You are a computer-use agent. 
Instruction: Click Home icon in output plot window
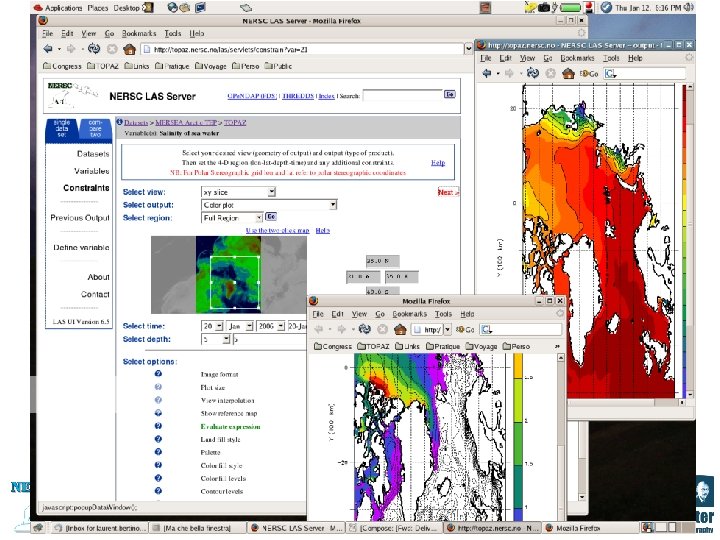pyautogui.click(x=568, y=74)
